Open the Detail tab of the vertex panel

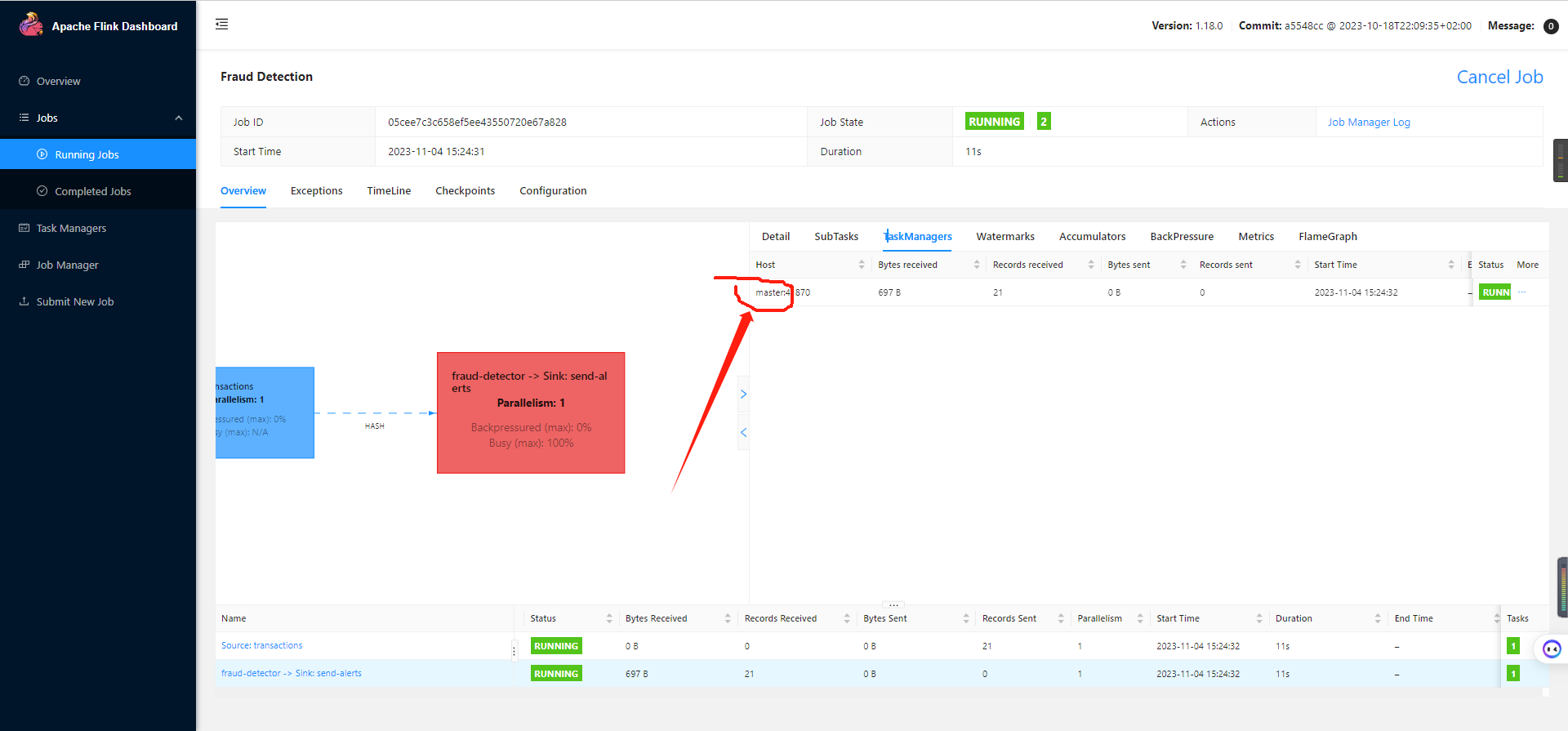point(776,237)
